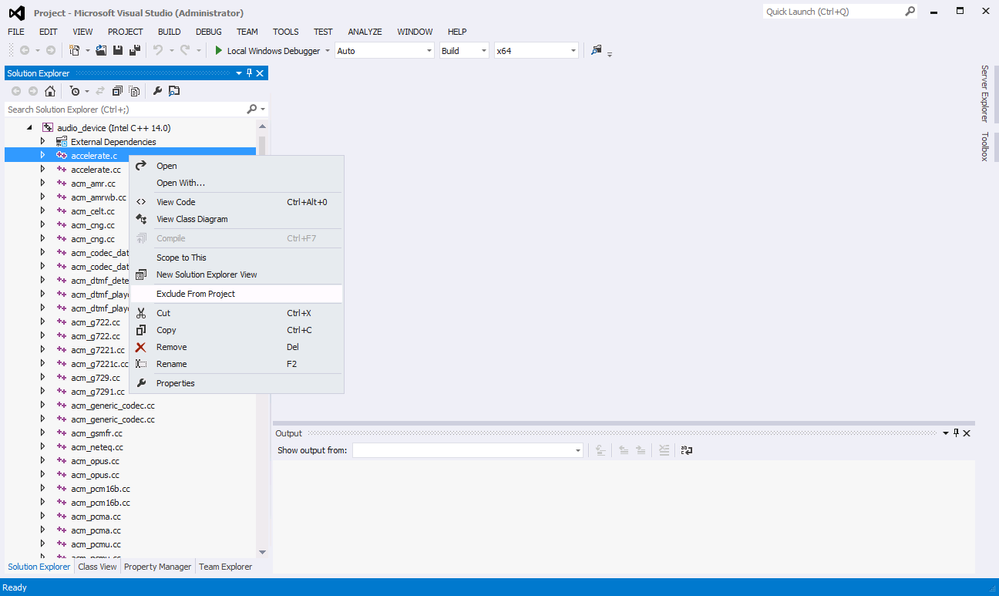Image resolution: width=999 pixels, height=596 pixels.
Task: Close the Solution Explorer panel
Action: (x=260, y=73)
